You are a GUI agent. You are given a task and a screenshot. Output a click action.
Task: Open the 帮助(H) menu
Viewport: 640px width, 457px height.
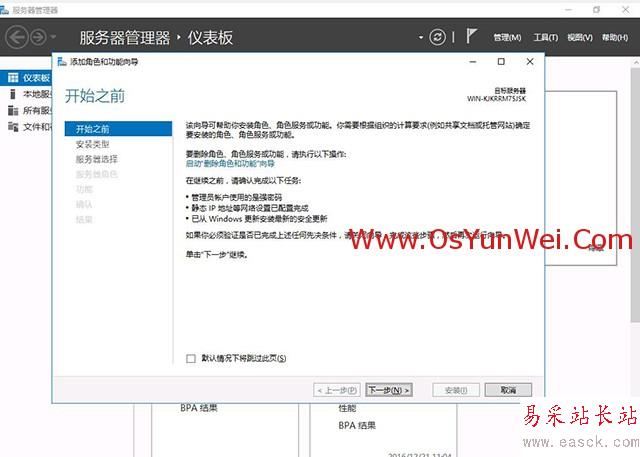[615, 38]
